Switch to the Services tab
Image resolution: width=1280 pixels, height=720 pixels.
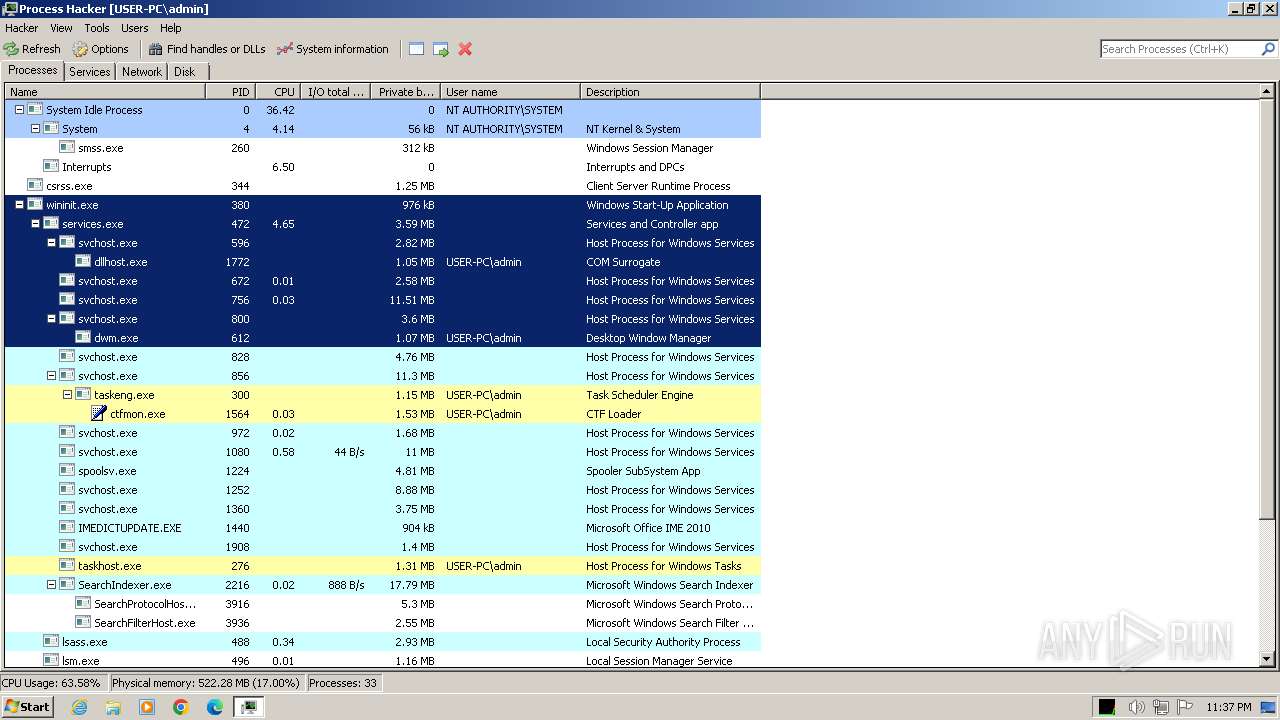coord(90,72)
